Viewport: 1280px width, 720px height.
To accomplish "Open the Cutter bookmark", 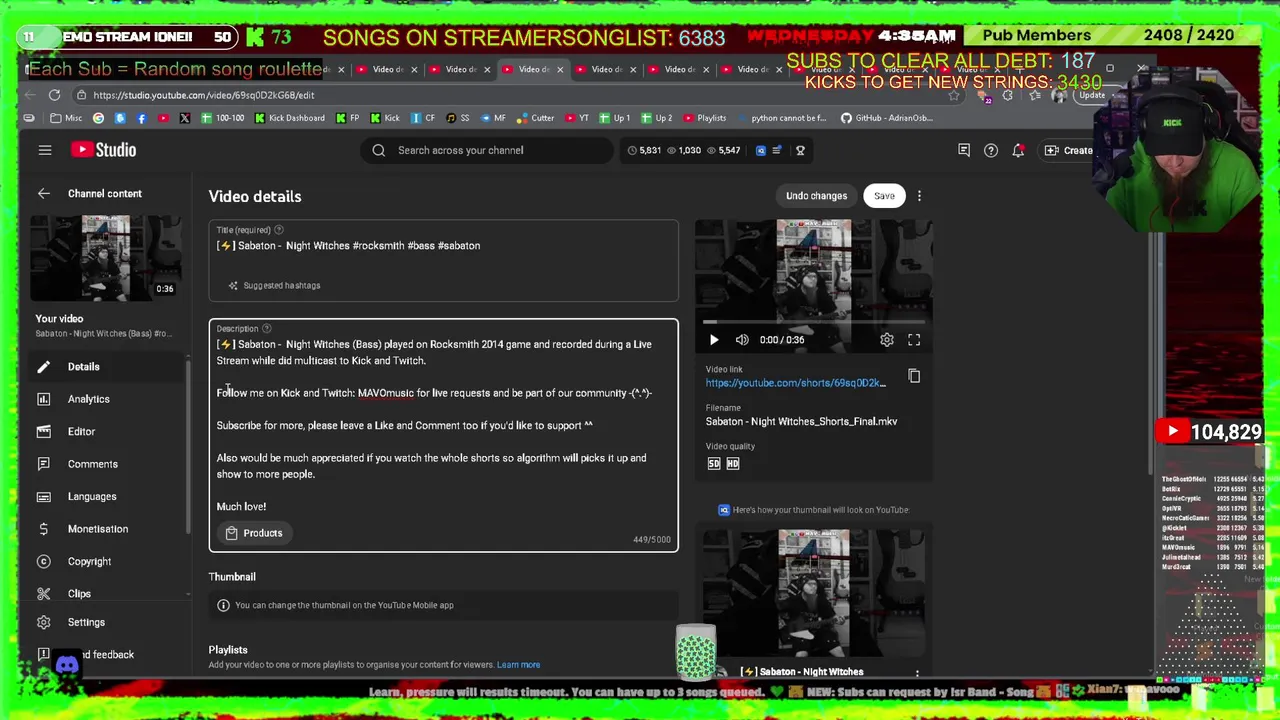I will tap(536, 118).
